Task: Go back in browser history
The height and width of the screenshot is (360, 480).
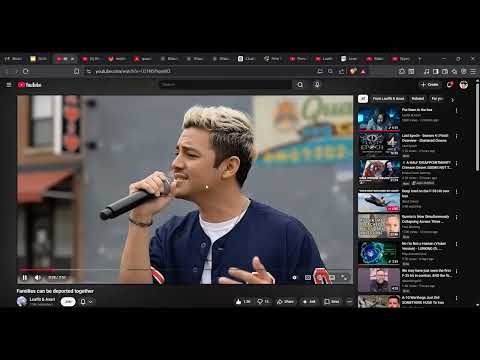Action: point(6,71)
